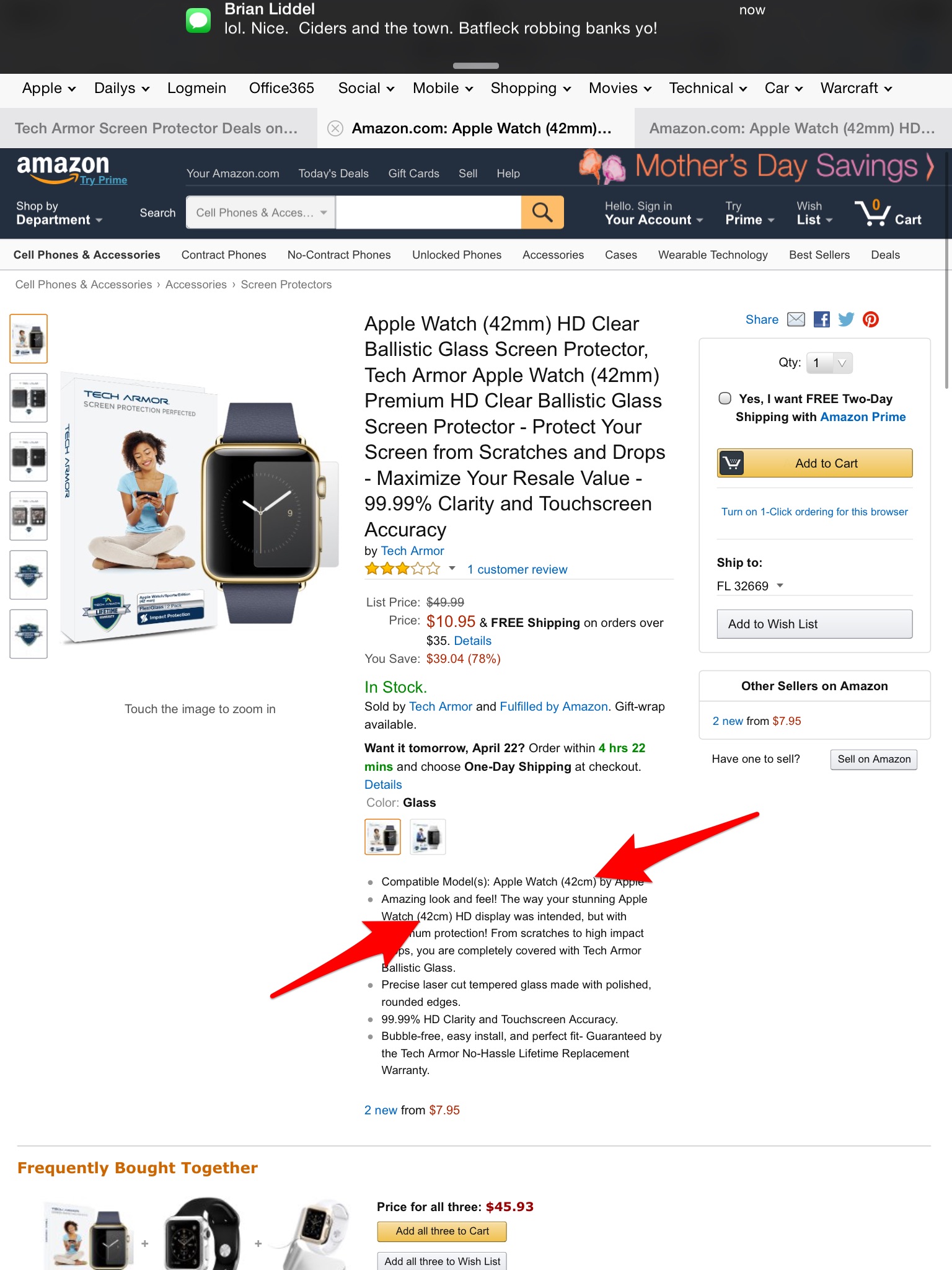The height and width of the screenshot is (1270, 952).
Task: Share product on Facebook
Action: 822,319
